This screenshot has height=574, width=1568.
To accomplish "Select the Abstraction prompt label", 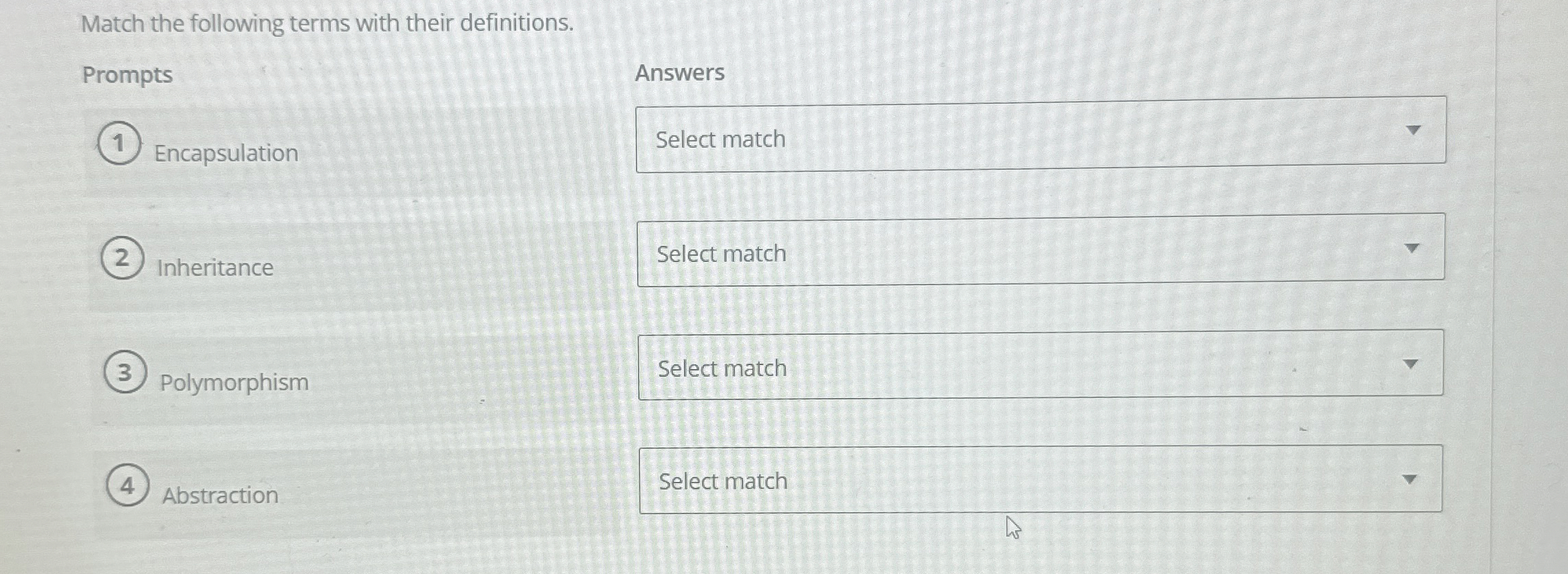I will 220,496.
